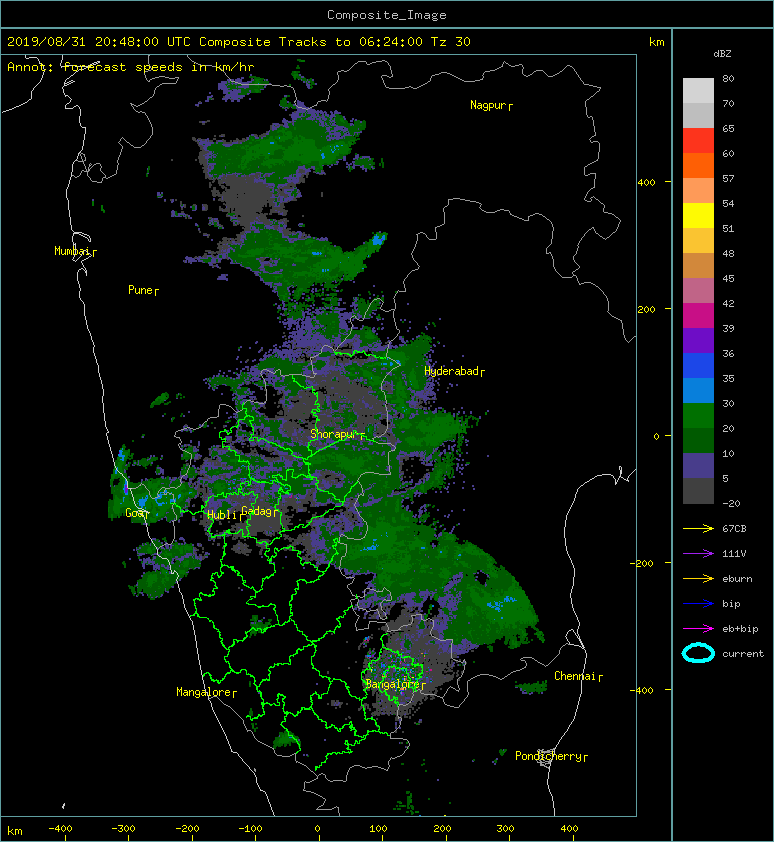Click the 0 tick on bottom axis
Screen dimensions: 774x842
click(317, 829)
